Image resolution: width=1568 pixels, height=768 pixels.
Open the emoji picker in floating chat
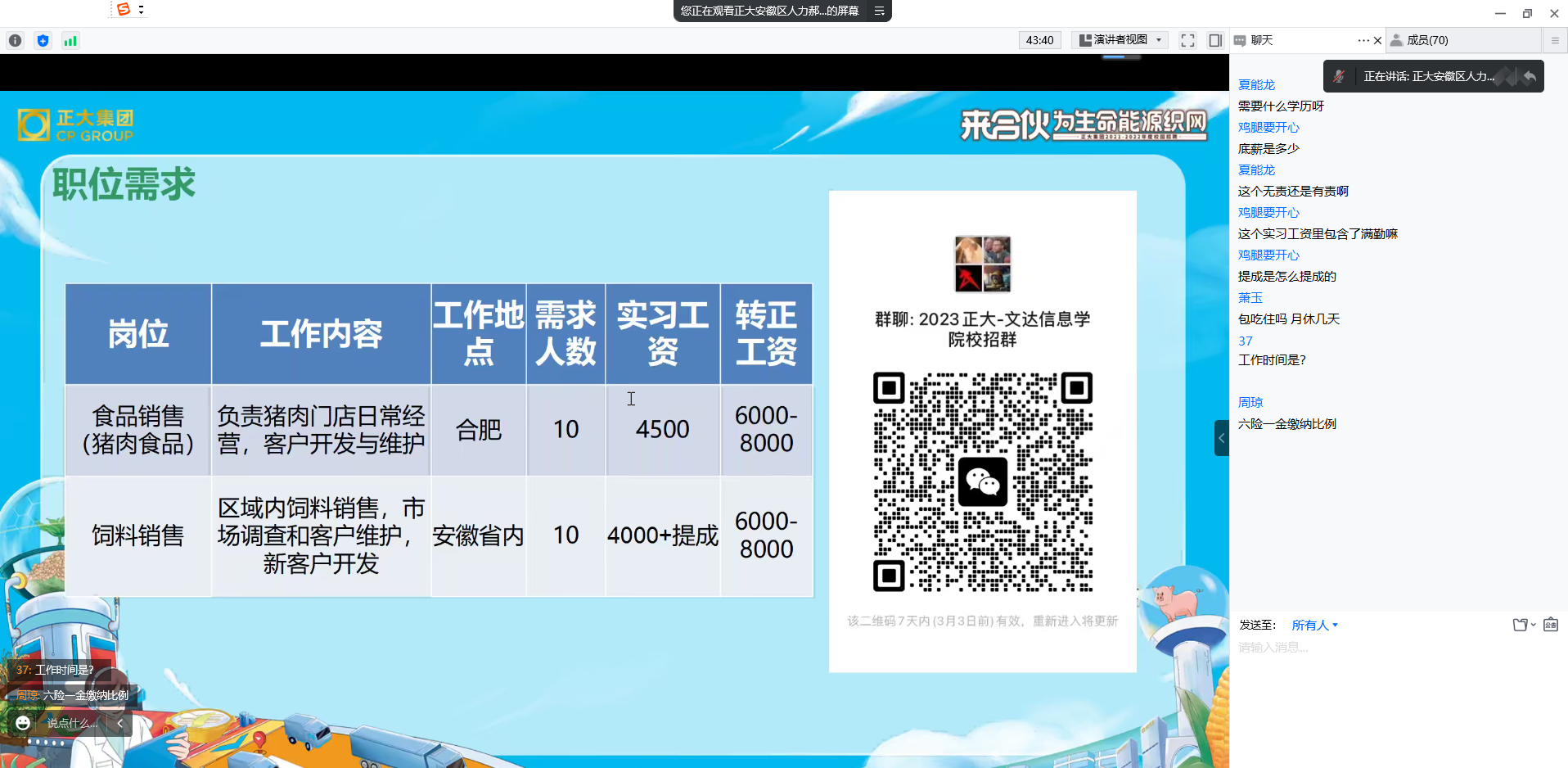(x=23, y=723)
